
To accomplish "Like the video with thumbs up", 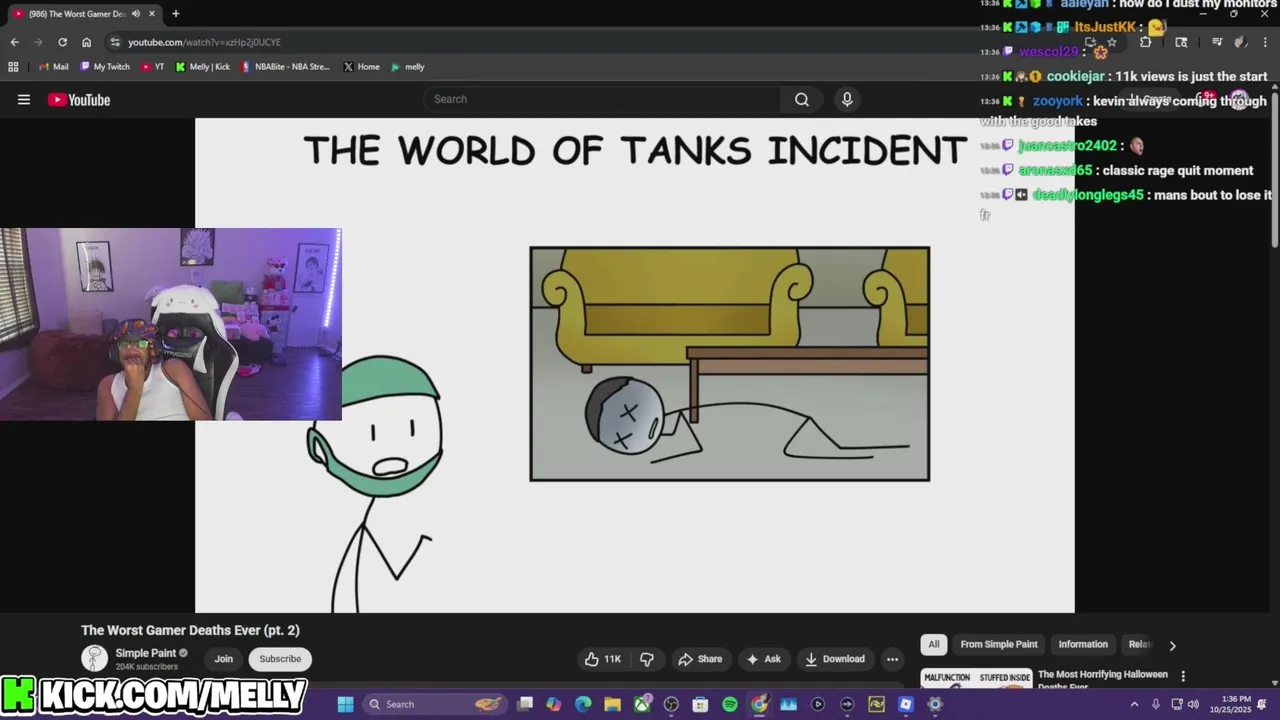I will (603, 659).
